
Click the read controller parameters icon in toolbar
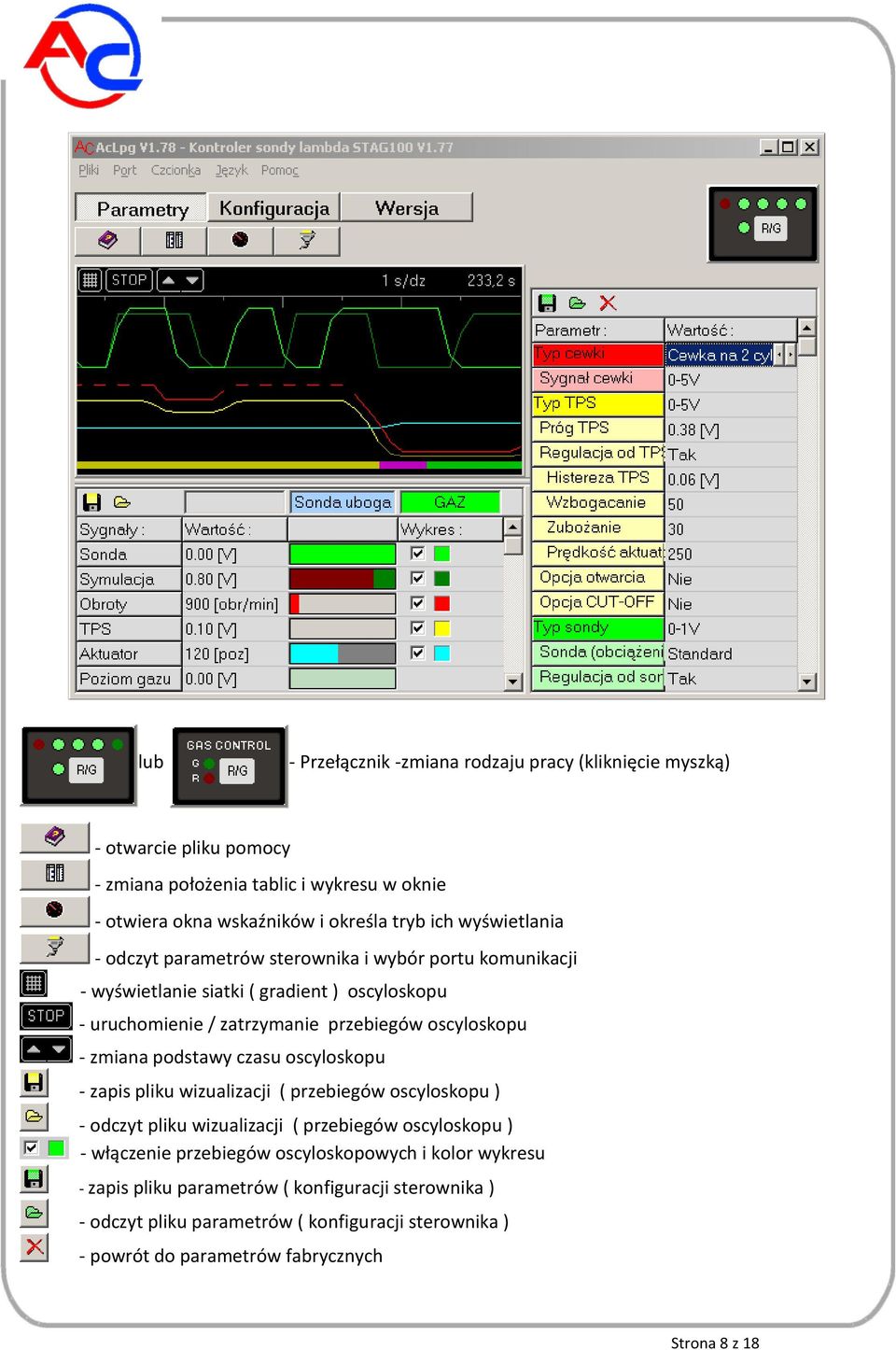(x=306, y=240)
